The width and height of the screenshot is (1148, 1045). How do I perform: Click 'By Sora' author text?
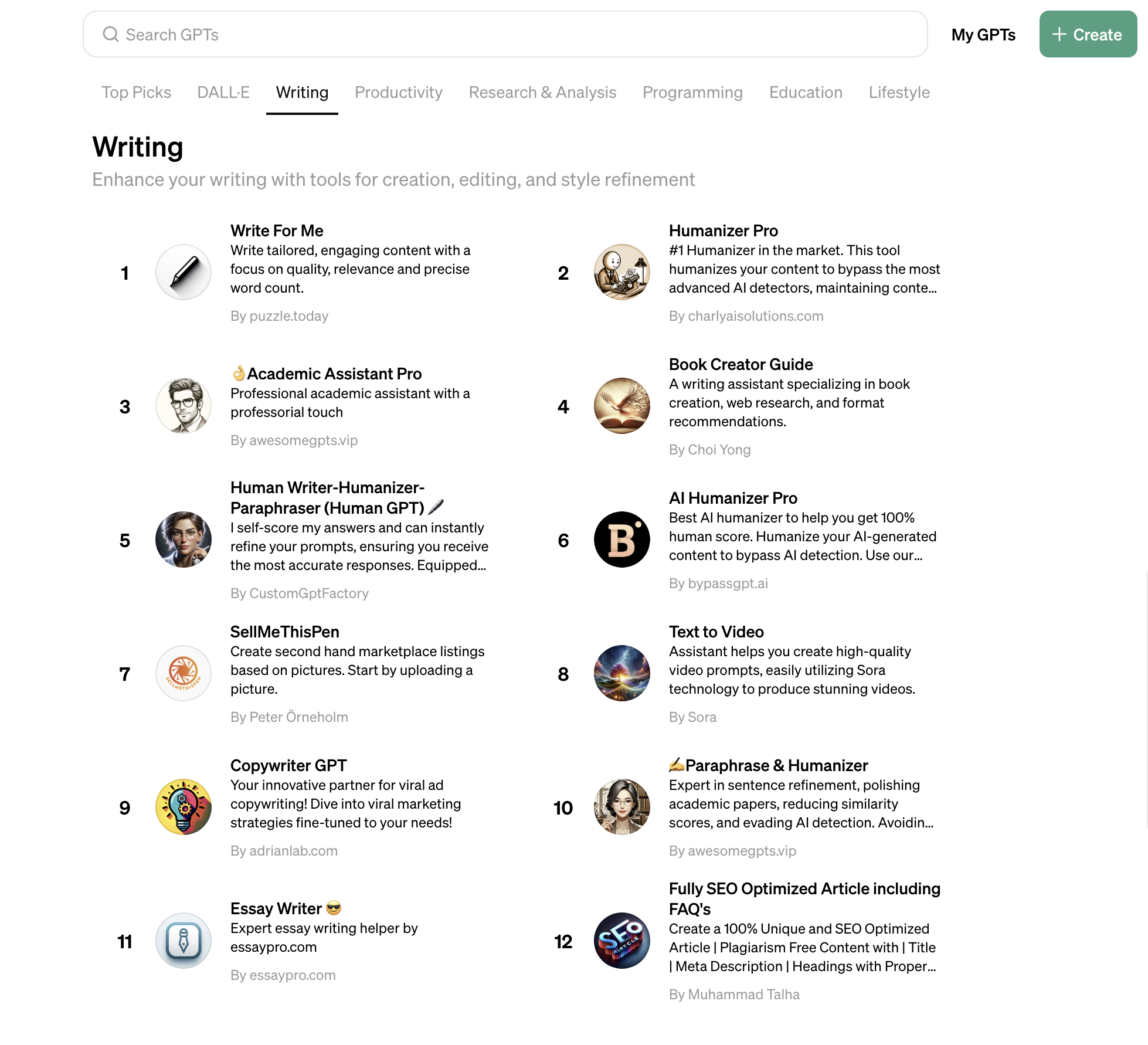692,717
